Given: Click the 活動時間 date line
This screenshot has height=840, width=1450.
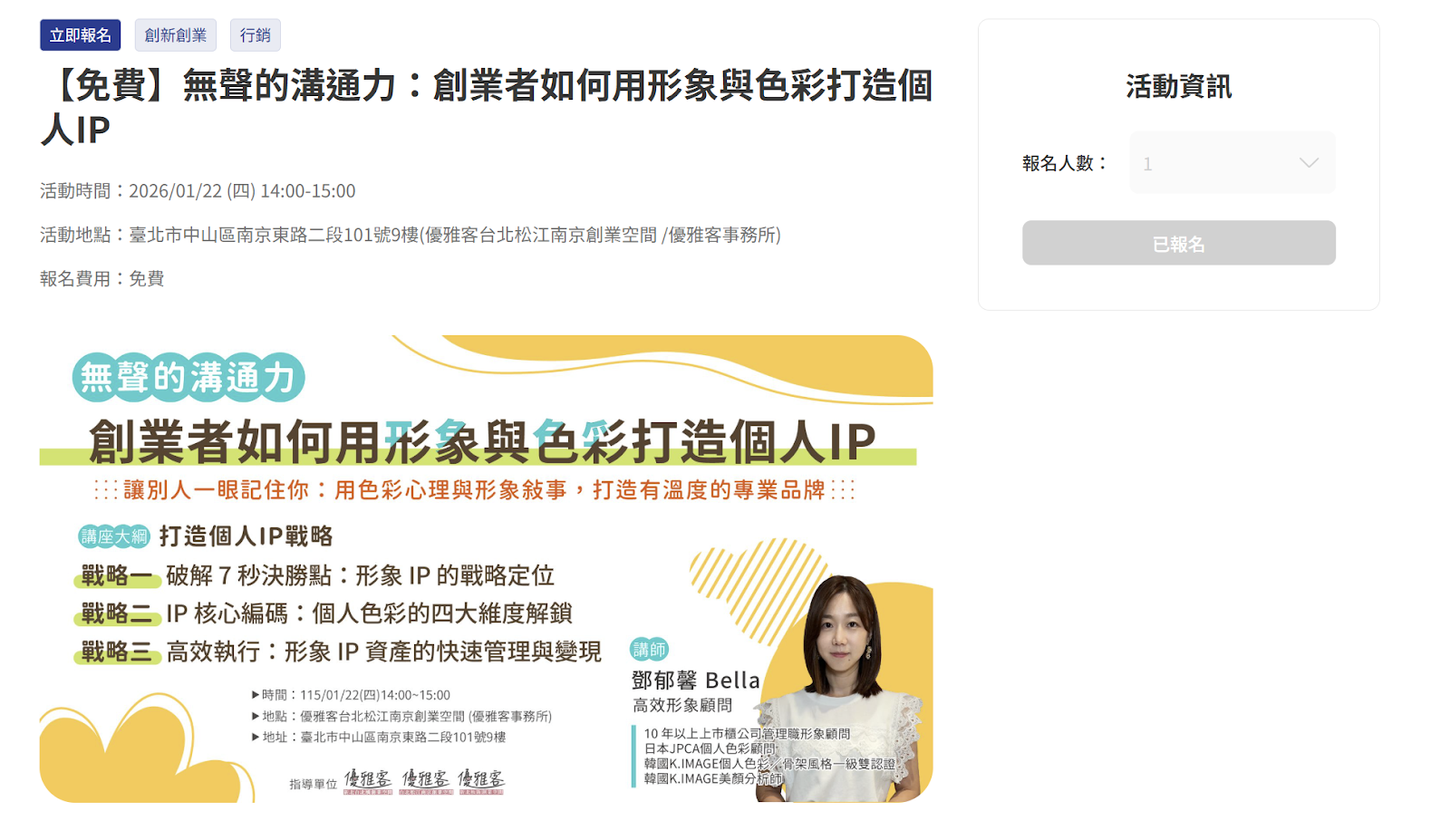Looking at the screenshot, I should pyautogui.click(x=198, y=191).
